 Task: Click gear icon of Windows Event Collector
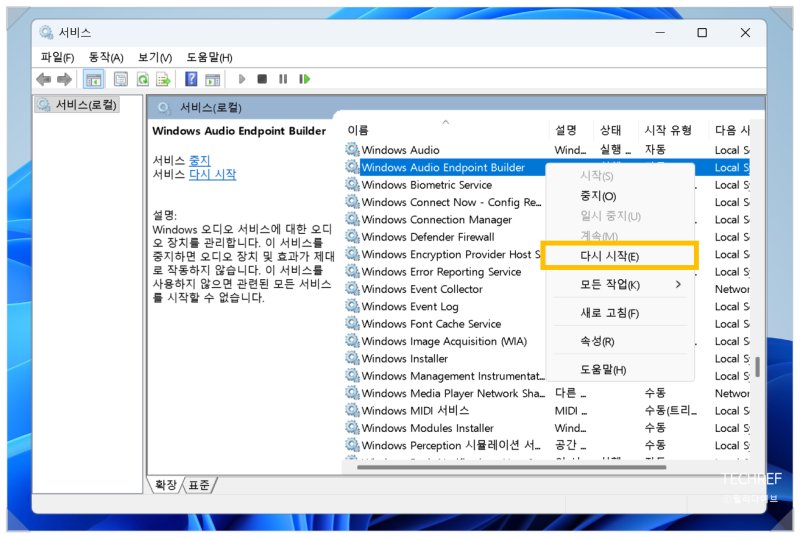tap(352, 288)
